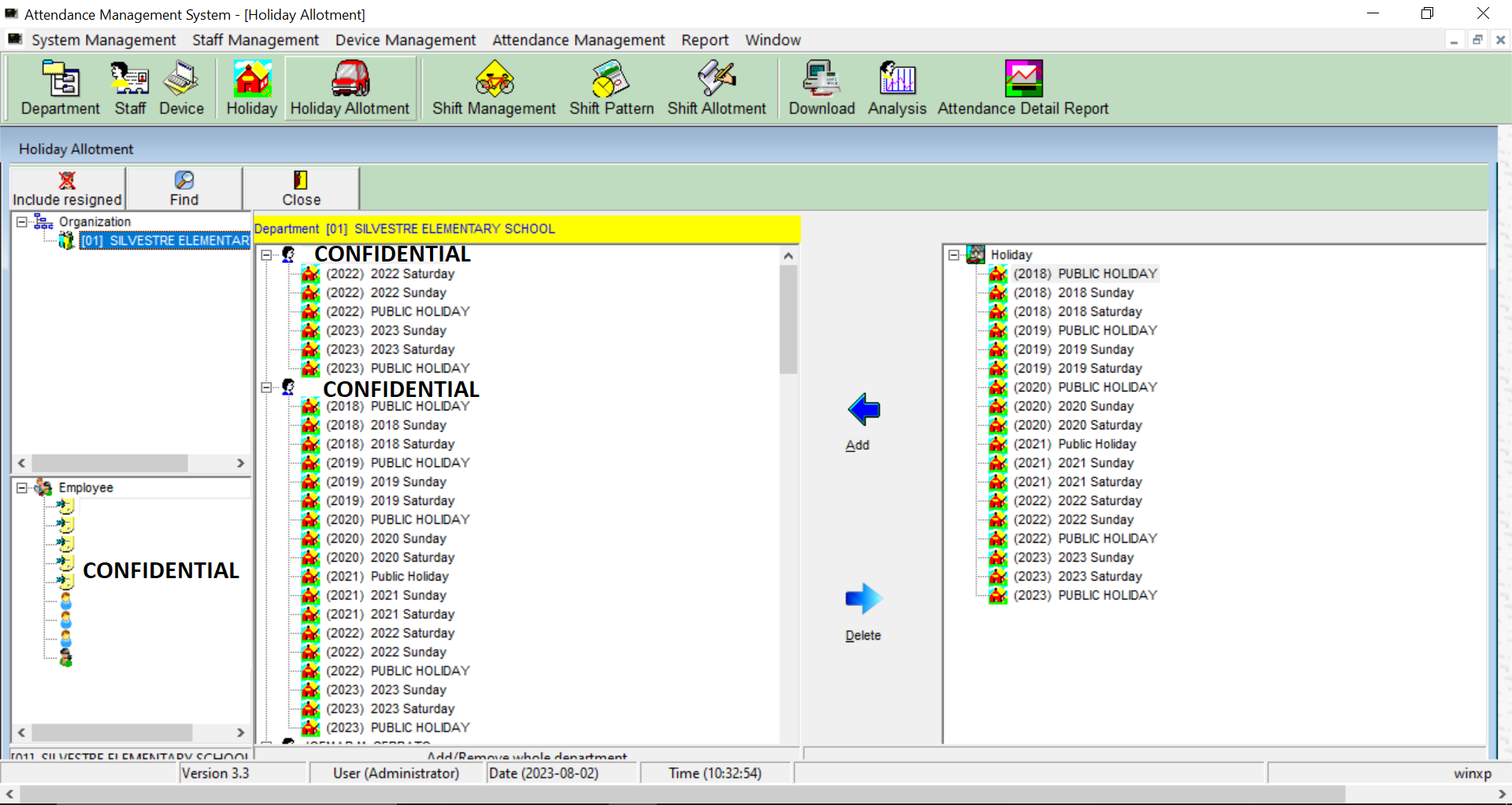1512x805 pixels.
Task: Click icon beside (2020) 2020 Sunday in Holiday tree
Action: (x=998, y=406)
